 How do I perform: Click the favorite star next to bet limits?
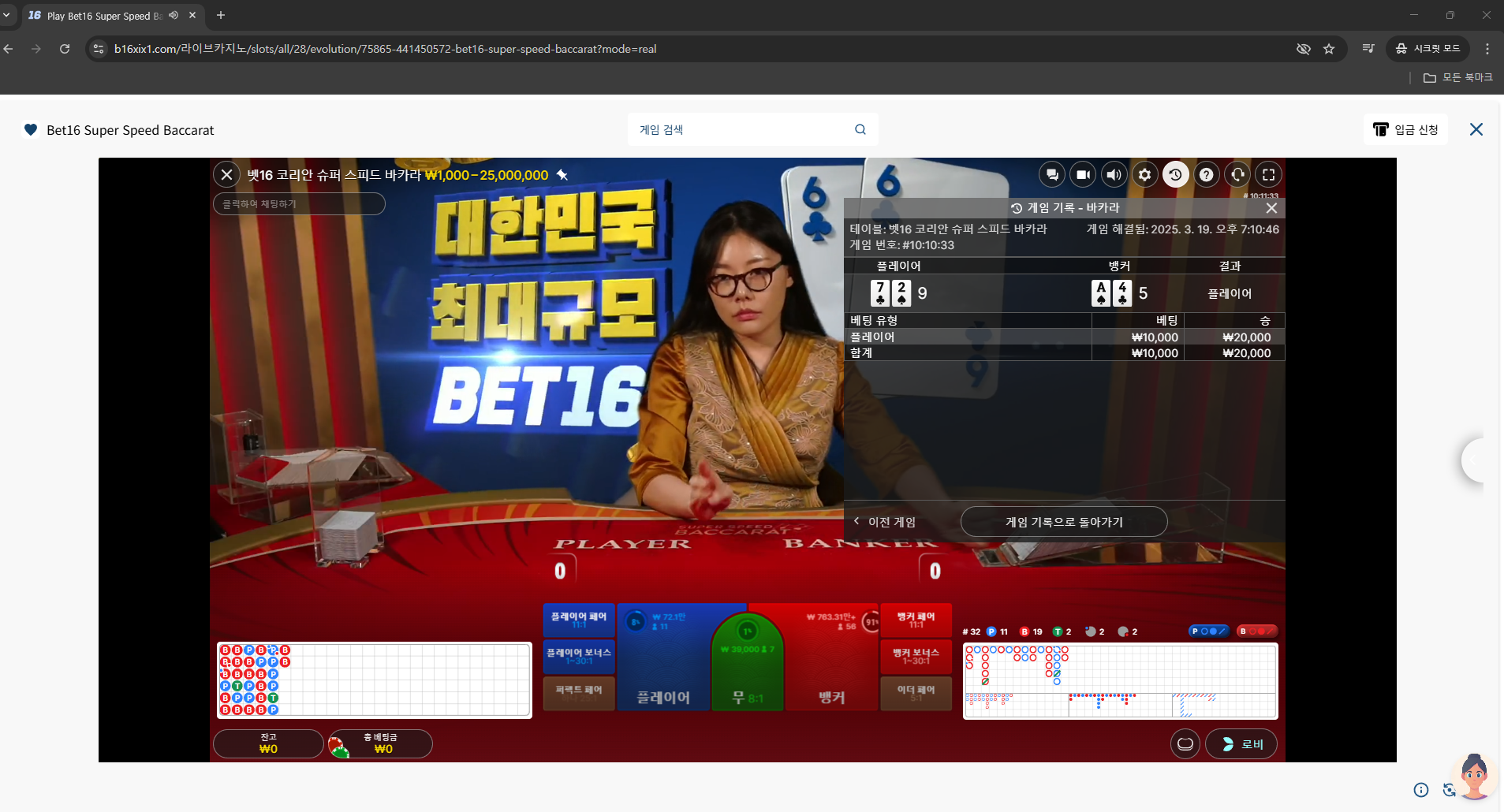(562, 175)
